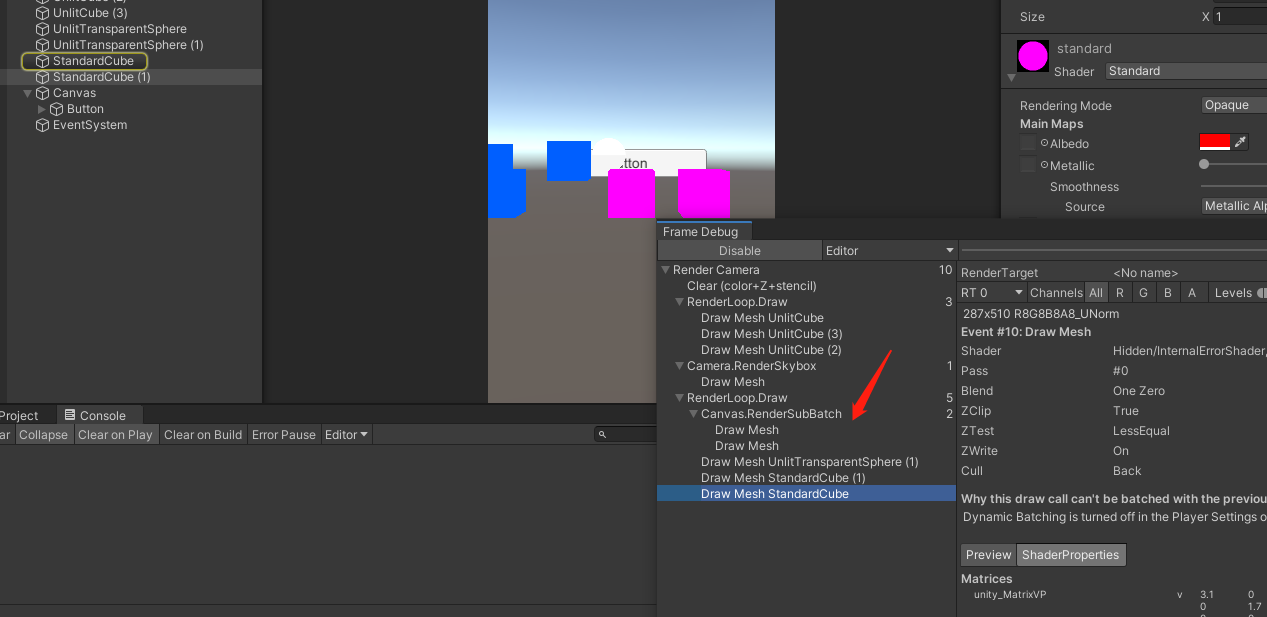Click the Canvas GameObject cube icon

[42, 93]
